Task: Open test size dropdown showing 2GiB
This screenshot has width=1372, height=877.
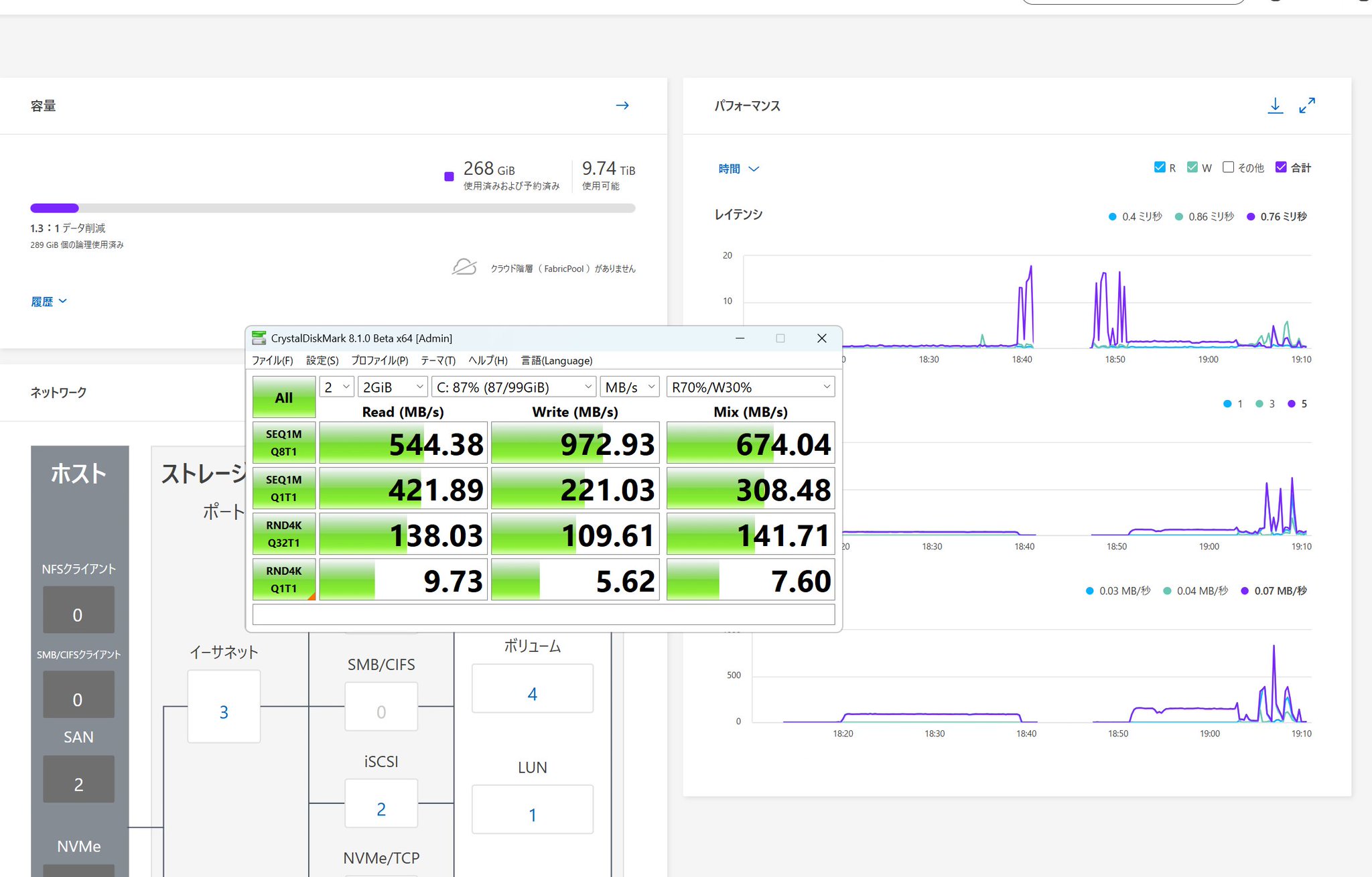Action: [x=393, y=387]
